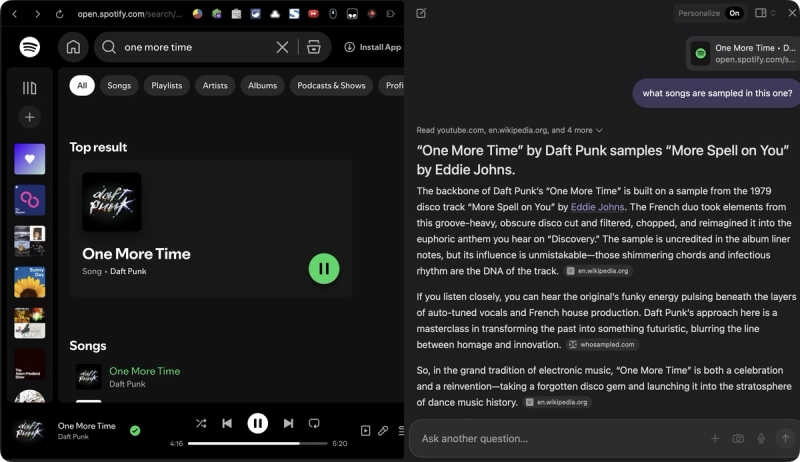
Task: Select the All filter chip
Action: [82, 86]
